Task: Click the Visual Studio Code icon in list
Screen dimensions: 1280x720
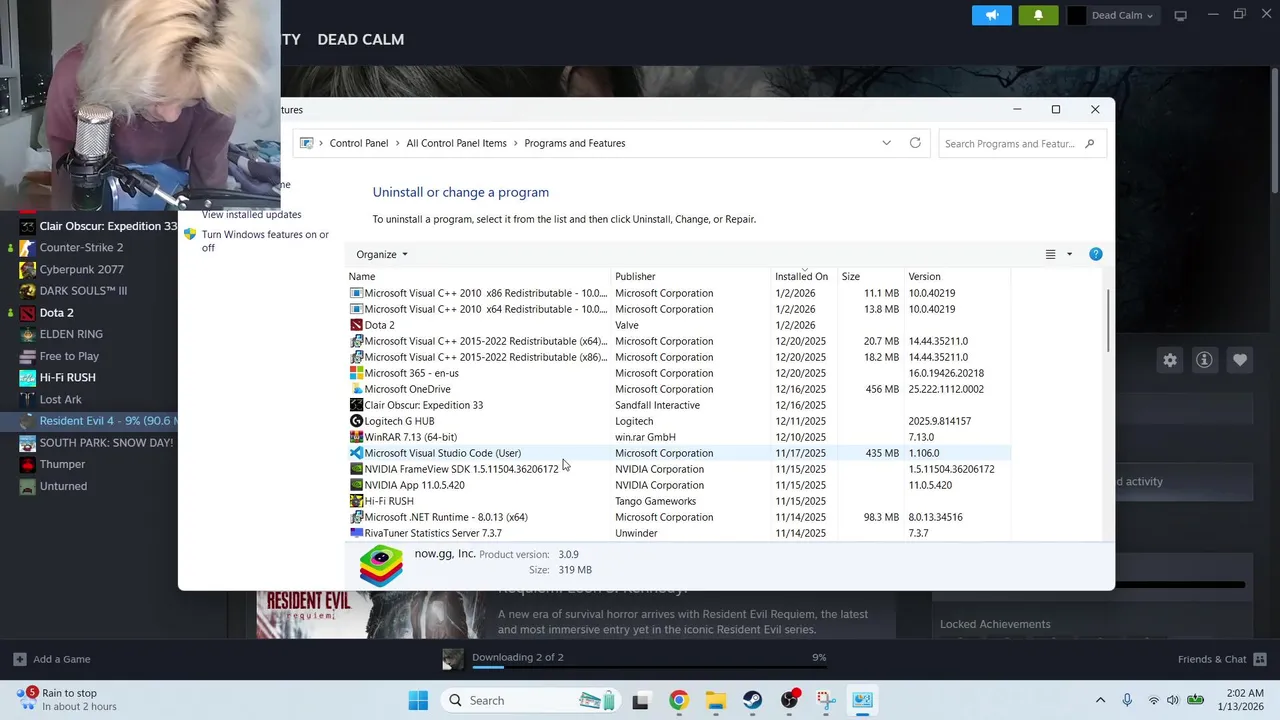Action: pyautogui.click(x=356, y=453)
